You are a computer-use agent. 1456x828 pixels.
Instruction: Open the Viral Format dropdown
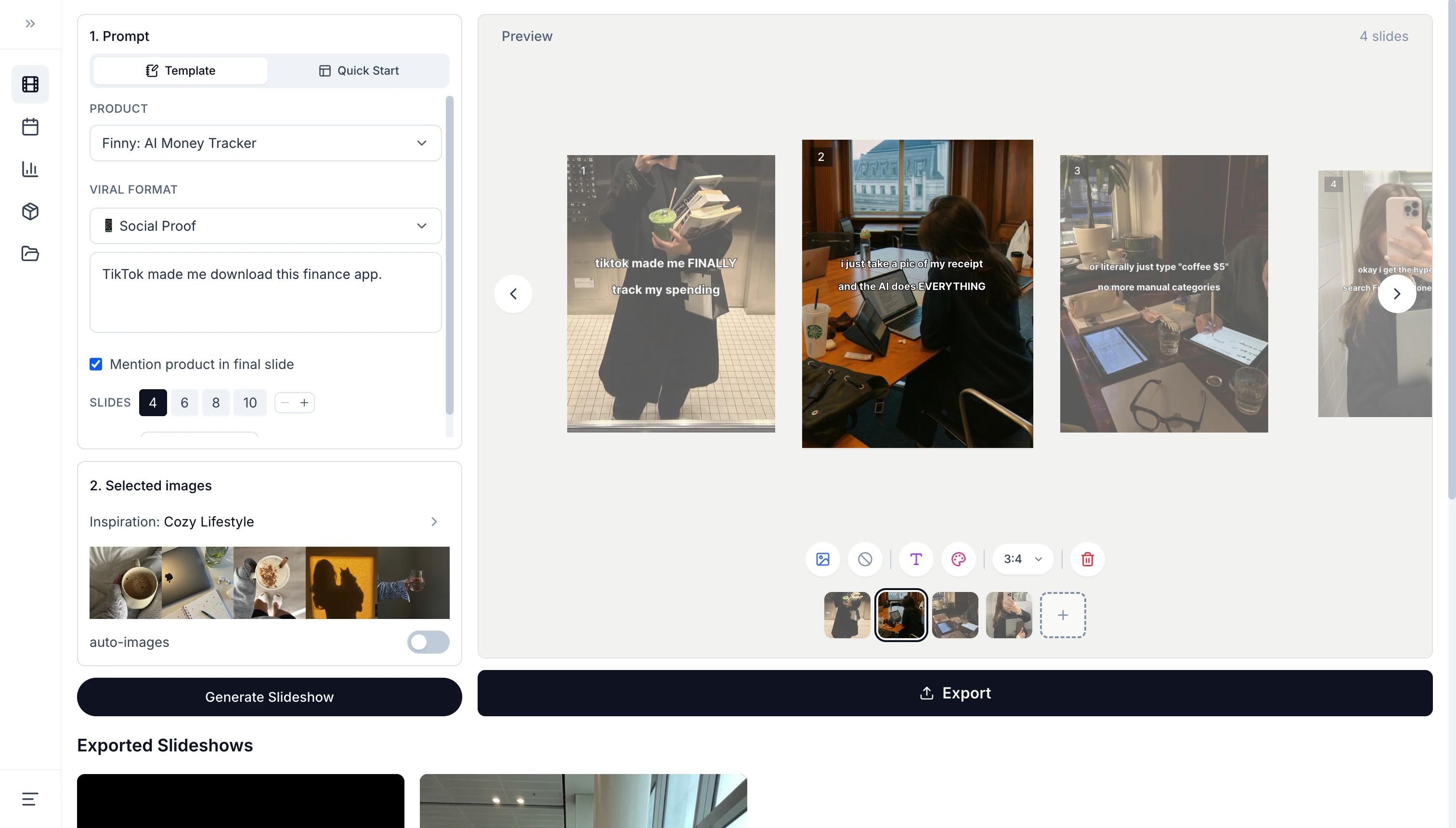point(265,226)
